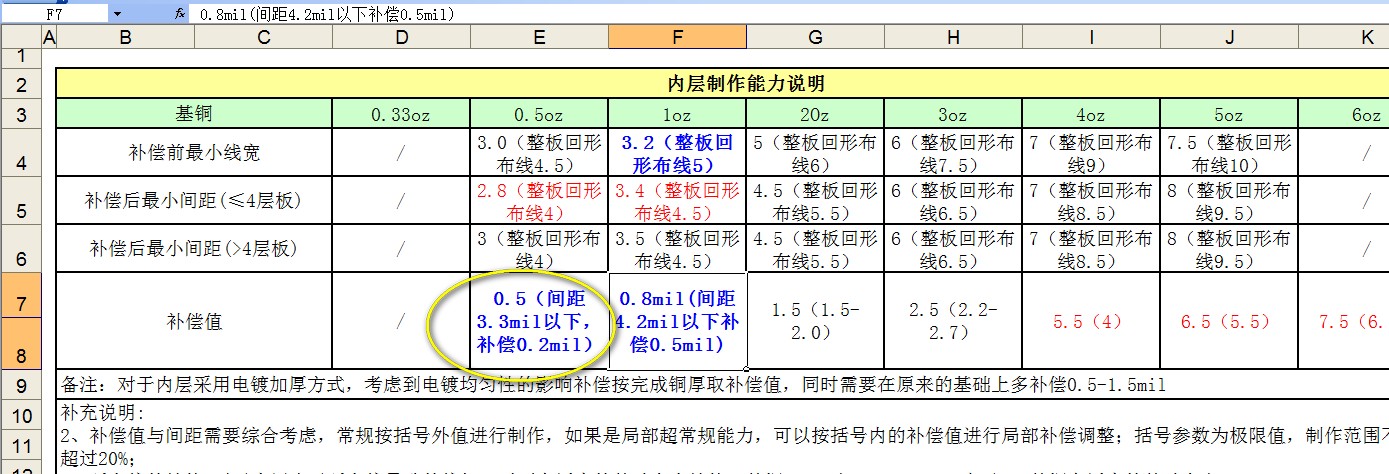Click the 补偿前最小线宽 row label
Screen dimensions: 1389x474
click(195, 152)
